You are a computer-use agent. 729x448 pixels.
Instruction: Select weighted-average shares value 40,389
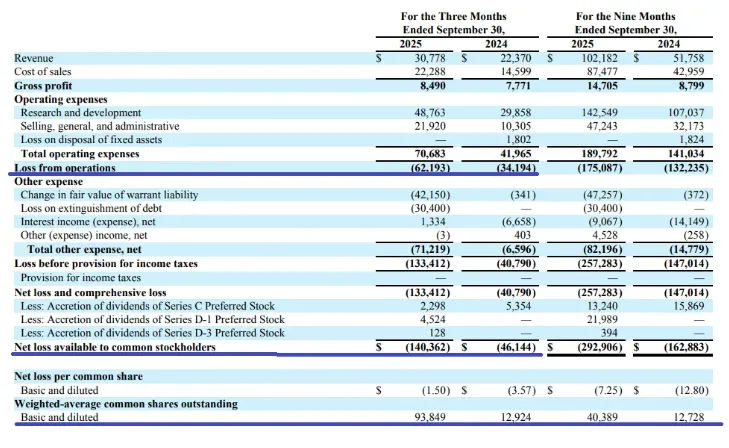tap(603, 417)
